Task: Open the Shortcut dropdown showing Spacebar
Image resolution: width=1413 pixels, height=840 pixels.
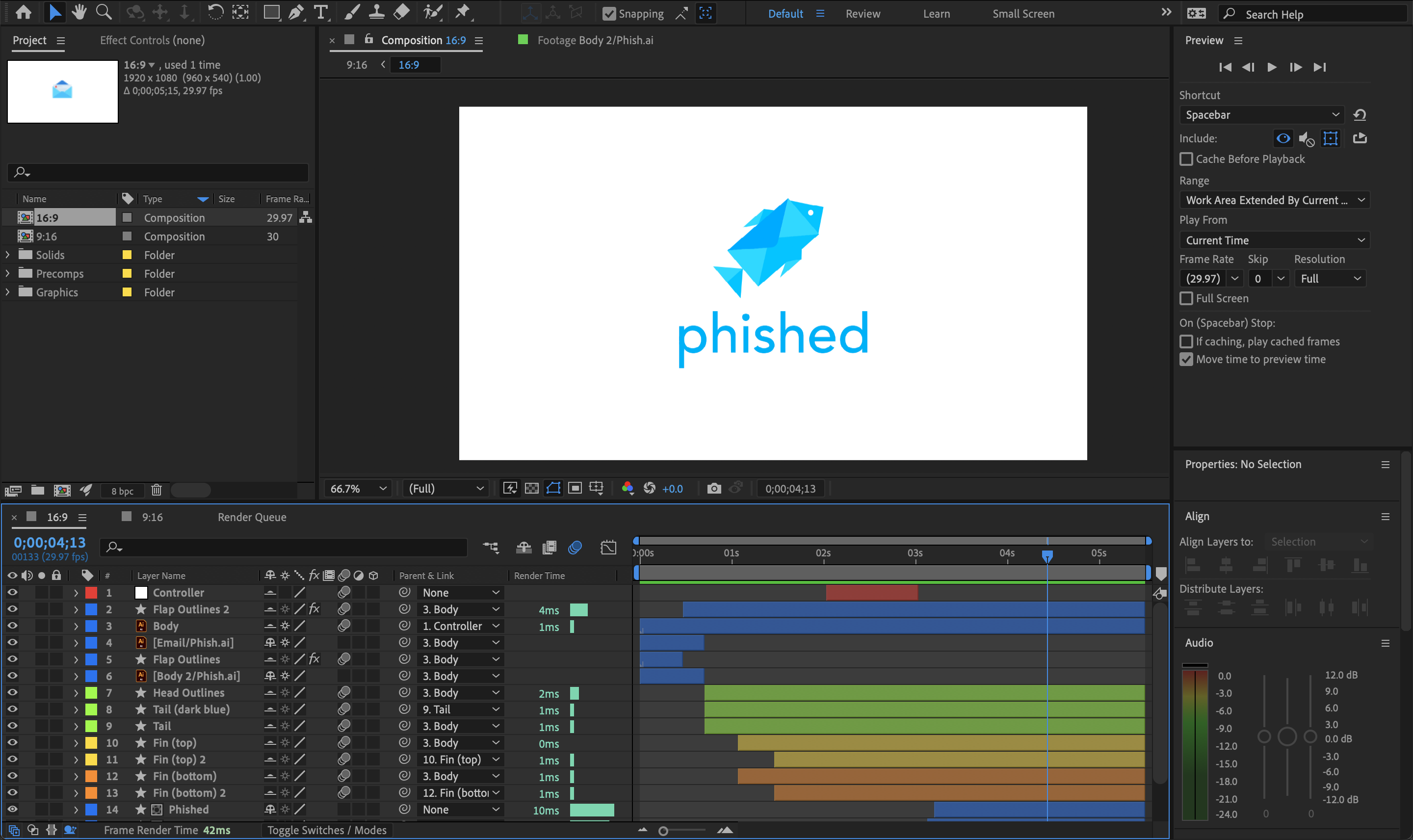Action: point(1262,115)
